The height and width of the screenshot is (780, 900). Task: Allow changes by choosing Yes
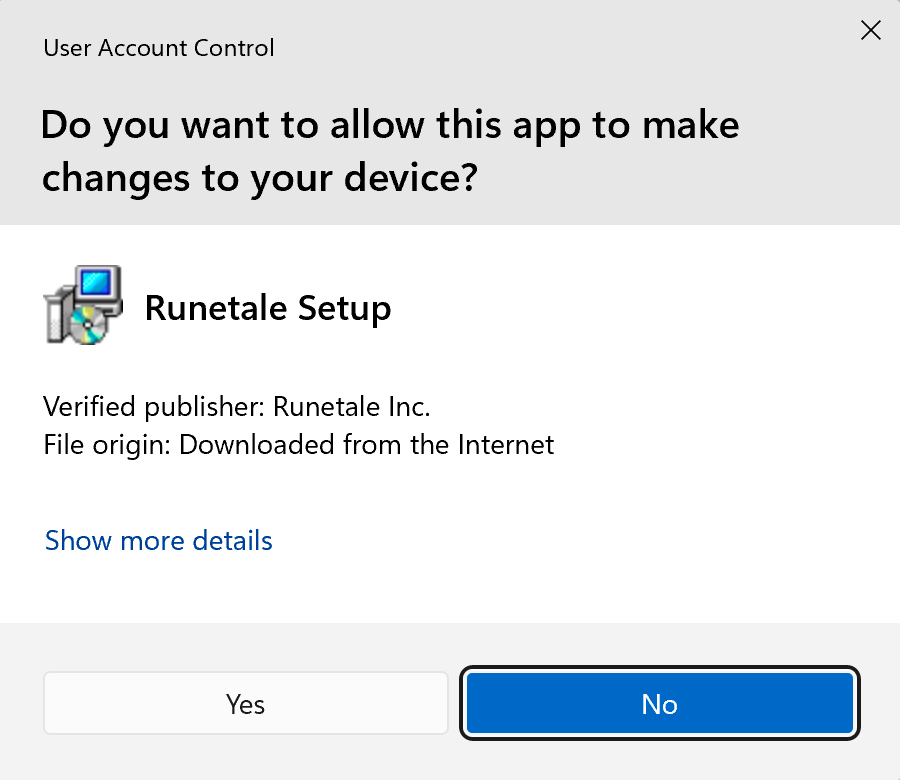point(246,704)
